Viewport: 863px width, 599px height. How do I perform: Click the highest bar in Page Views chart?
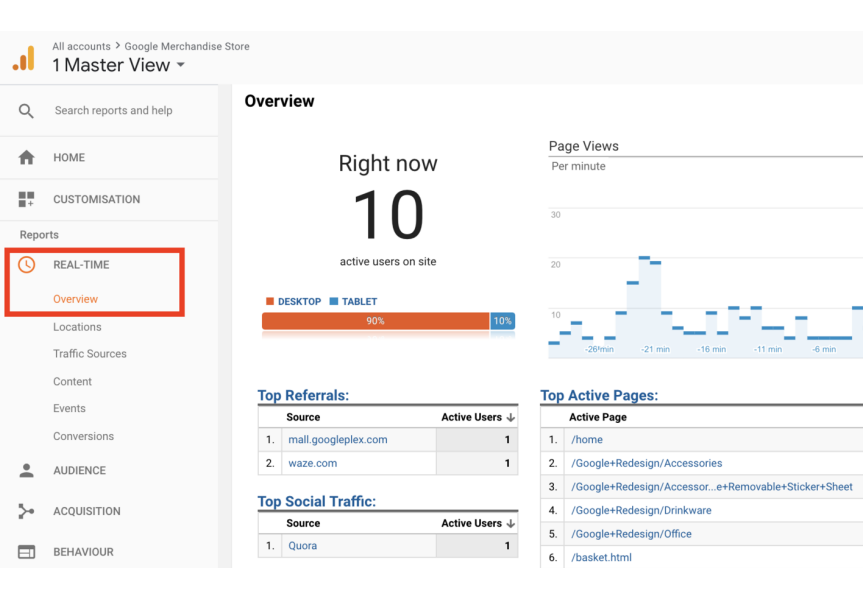pos(644,307)
